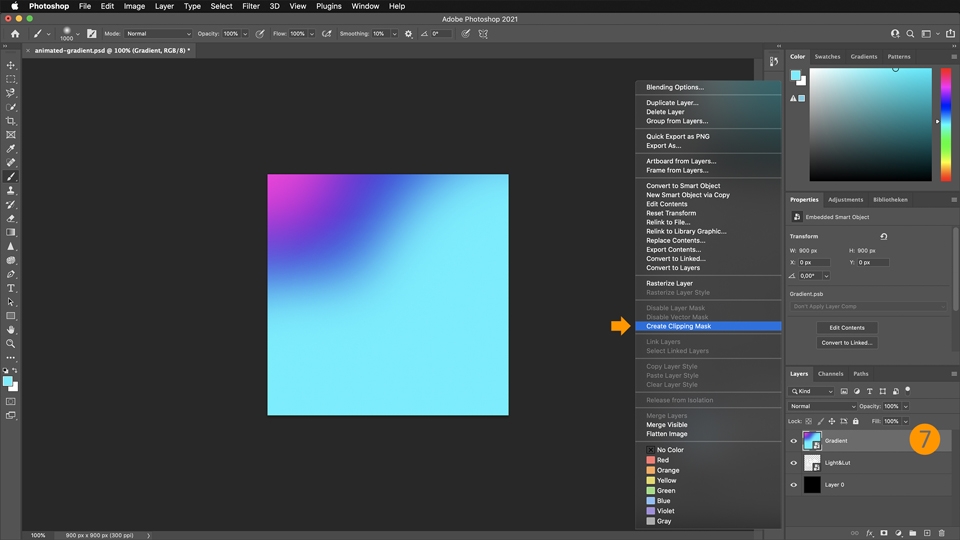The image size is (960, 540).
Task: Open the brush Mode dropdown
Action: [157, 34]
